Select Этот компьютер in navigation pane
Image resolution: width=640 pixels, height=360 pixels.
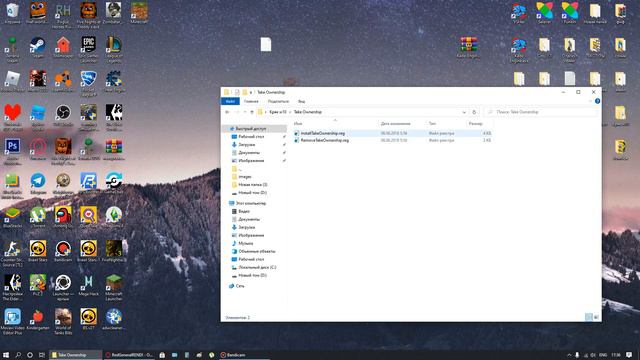[x=251, y=203]
